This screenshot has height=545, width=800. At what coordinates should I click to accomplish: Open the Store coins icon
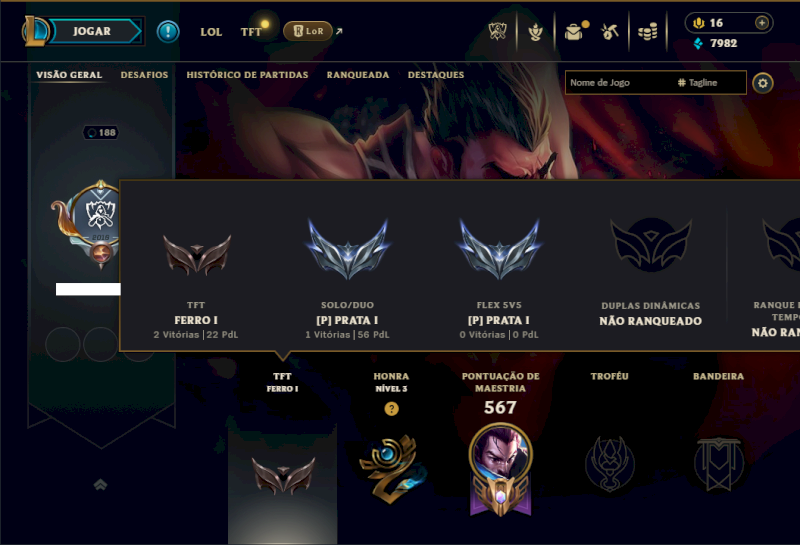point(647,32)
